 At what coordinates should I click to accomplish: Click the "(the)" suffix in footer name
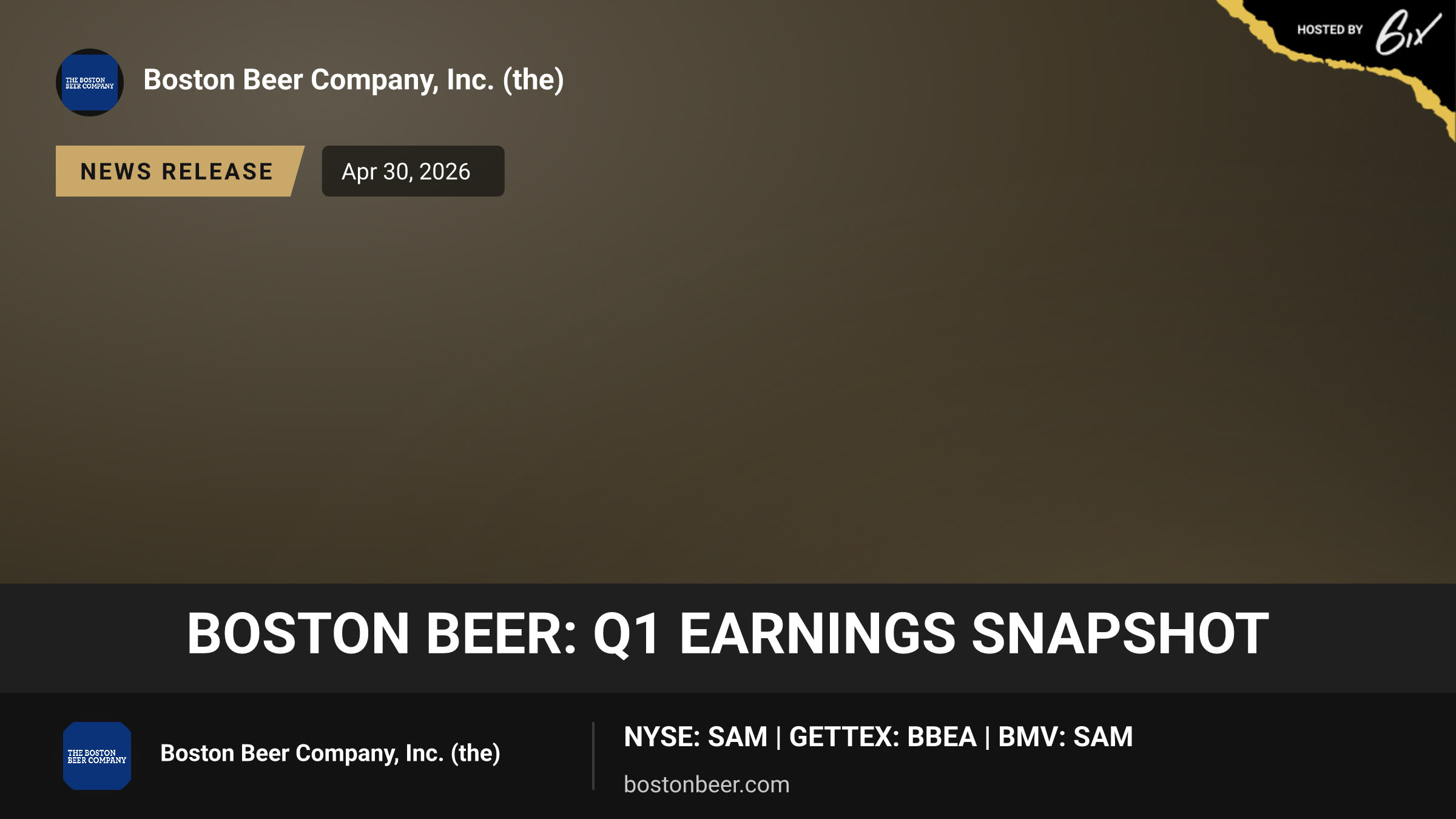pos(476,753)
